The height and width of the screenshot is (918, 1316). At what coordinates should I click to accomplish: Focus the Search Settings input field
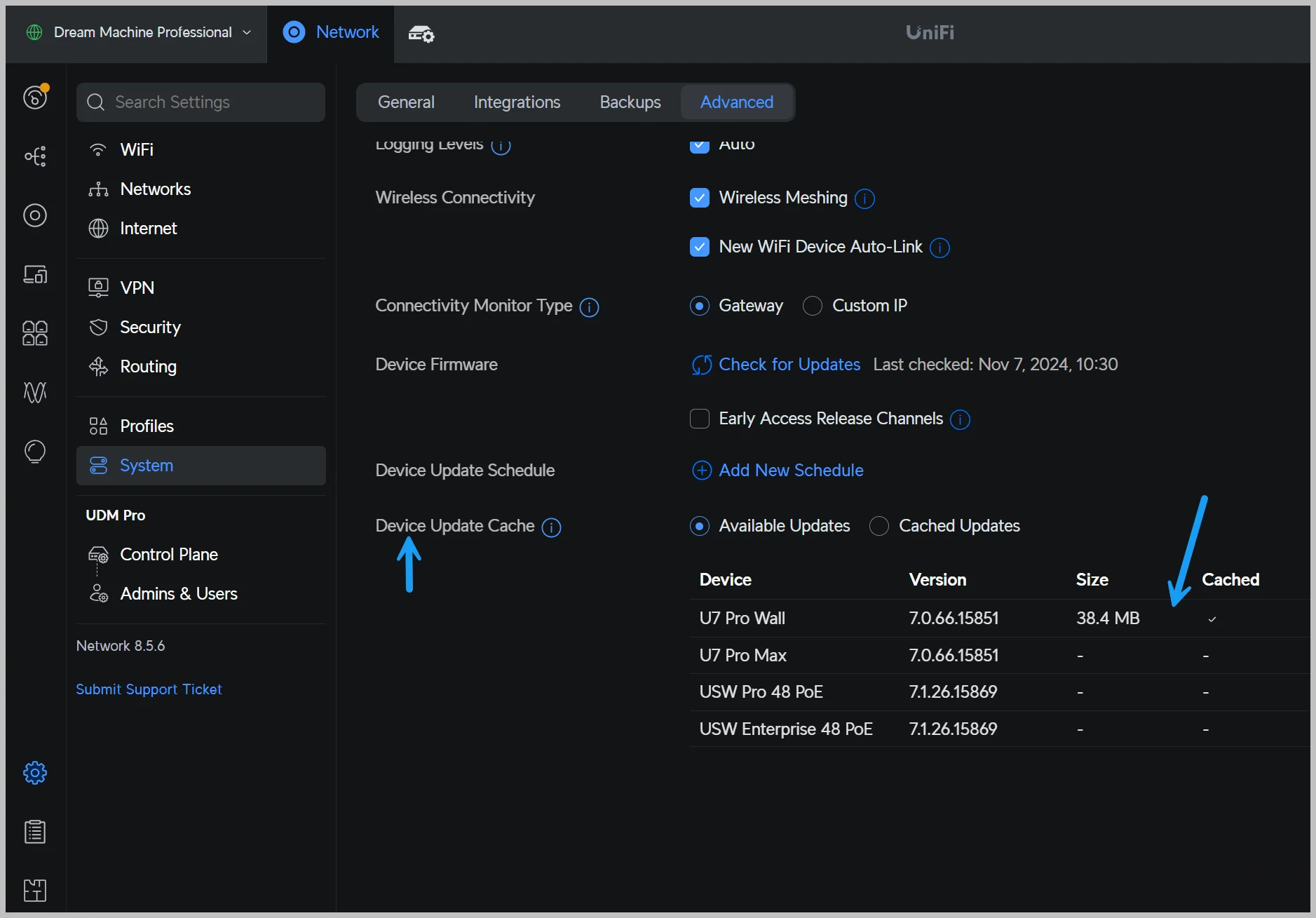tap(201, 102)
